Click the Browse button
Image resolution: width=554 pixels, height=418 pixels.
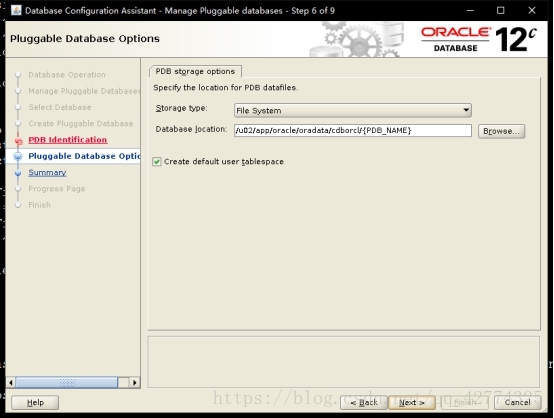pos(501,131)
